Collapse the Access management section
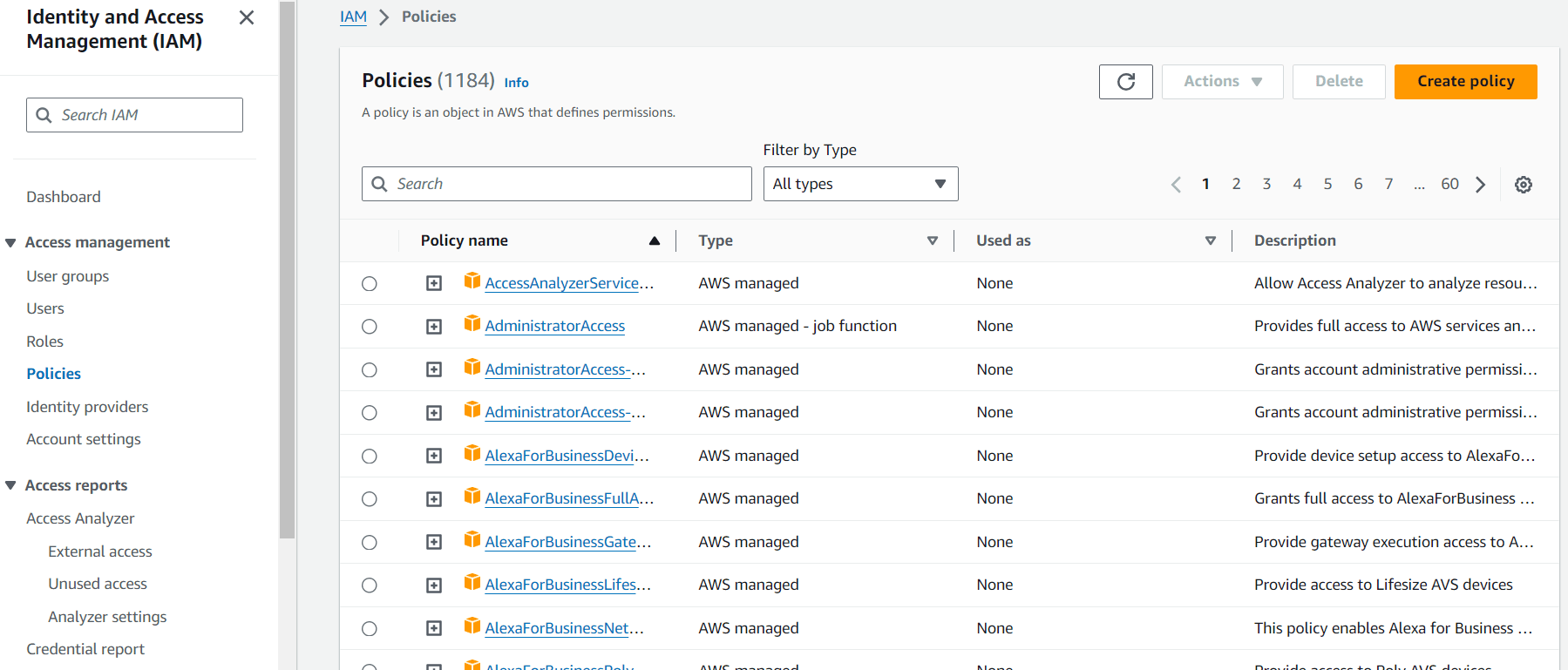The height and width of the screenshot is (670, 1568). (x=11, y=243)
